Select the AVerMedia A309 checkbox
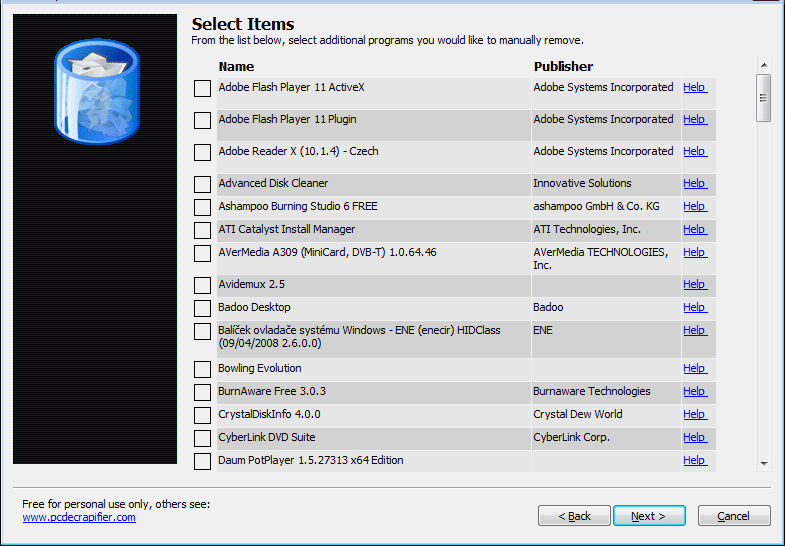The image size is (785, 546). click(202, 254)
